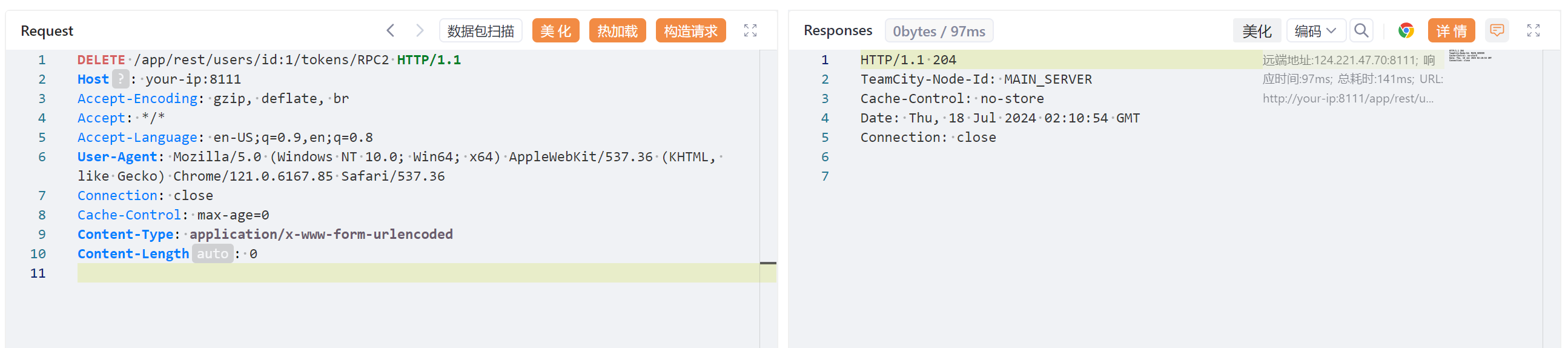The height and width of the screenshot is (348, 1568).
Task: Go to the previous request with left chevron
Action: tap(390, 30)
